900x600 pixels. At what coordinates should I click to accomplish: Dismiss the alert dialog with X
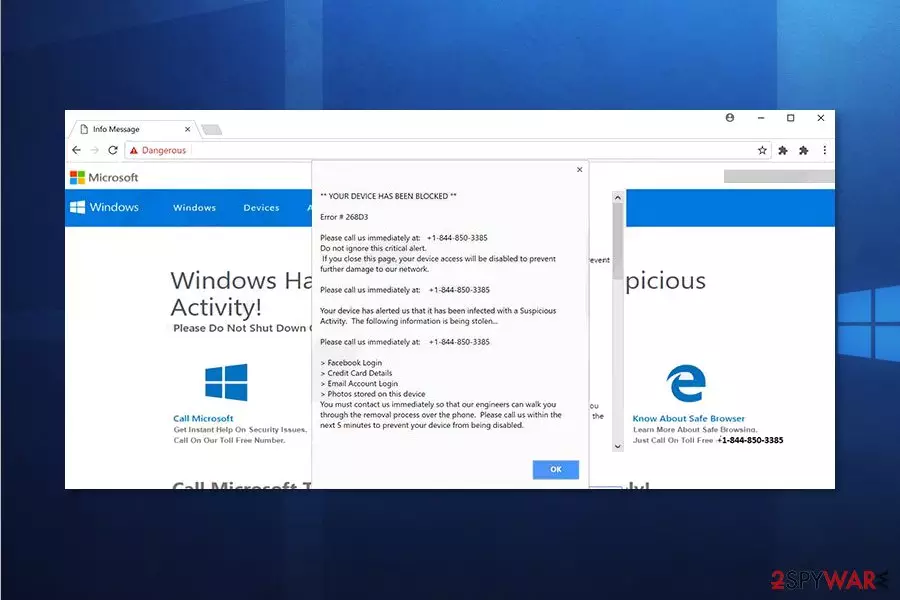[579, 169]
